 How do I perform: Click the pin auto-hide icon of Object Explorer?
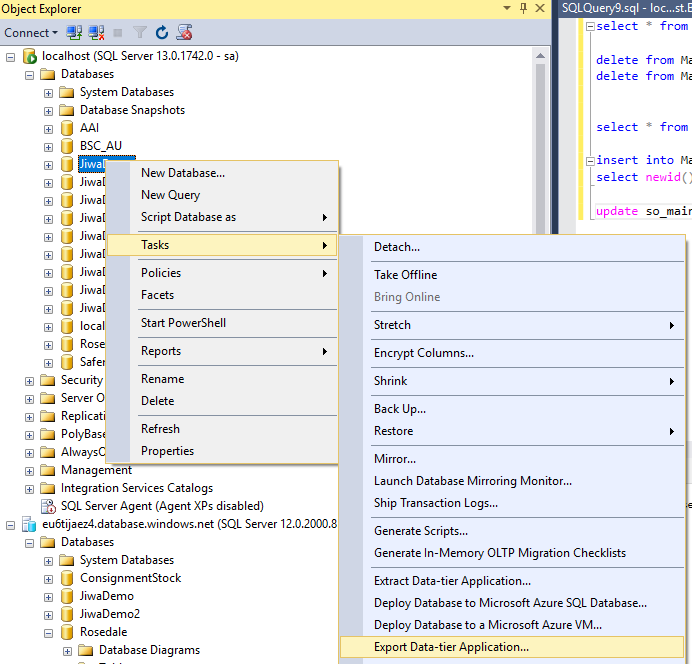pyautogui.click(x=523, y=8)
